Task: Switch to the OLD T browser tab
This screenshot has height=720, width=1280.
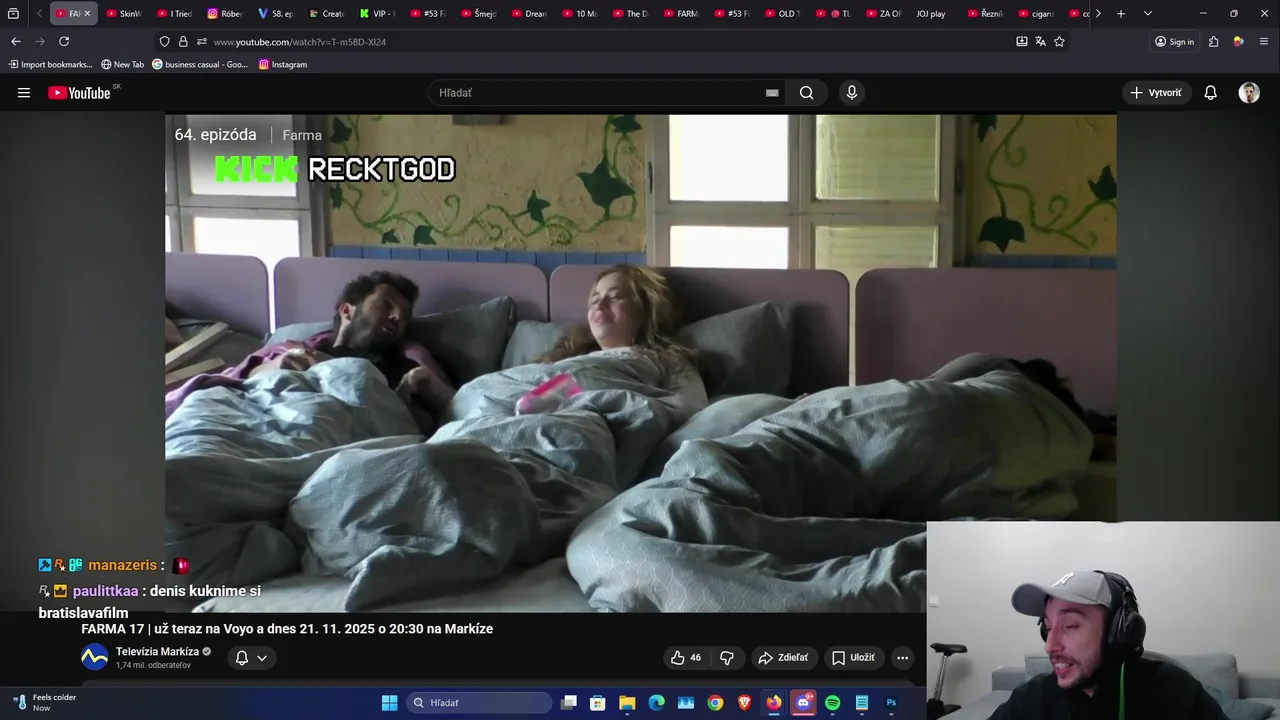Action: 781,14
